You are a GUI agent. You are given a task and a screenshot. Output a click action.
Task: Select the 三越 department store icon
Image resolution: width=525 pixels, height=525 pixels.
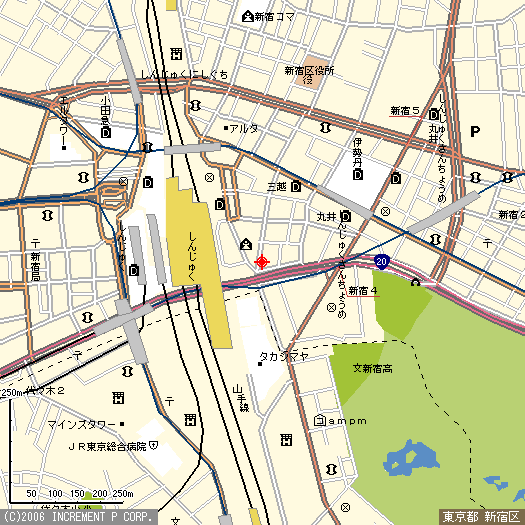pyautogui.click(x=296, y=186)
